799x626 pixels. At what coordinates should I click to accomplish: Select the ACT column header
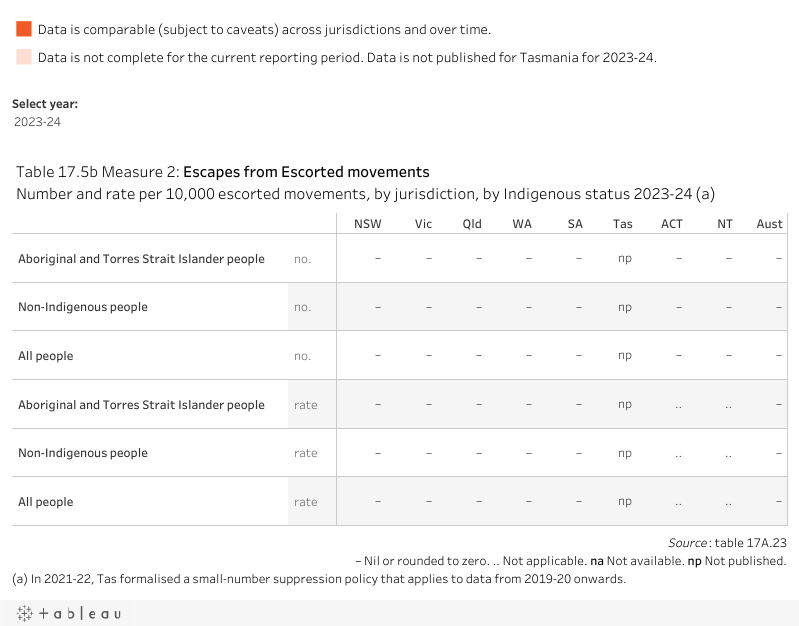pyautogui.click(x=672, y=224)
